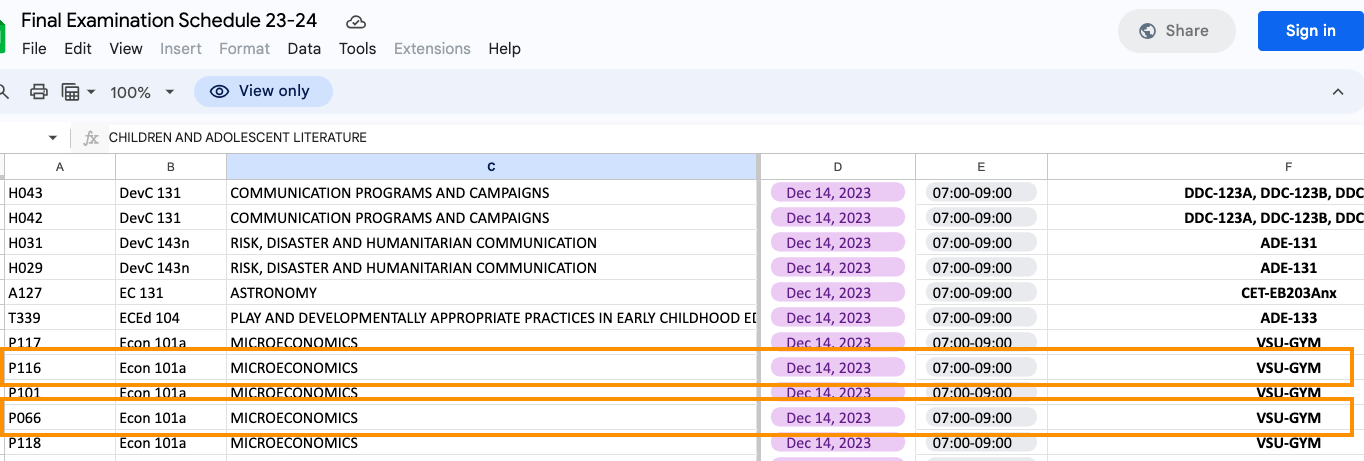The width and height of the screenshot is (1364, 461).
Task: Click the search magnifier icon in toolbar
Action: point(4,92)
